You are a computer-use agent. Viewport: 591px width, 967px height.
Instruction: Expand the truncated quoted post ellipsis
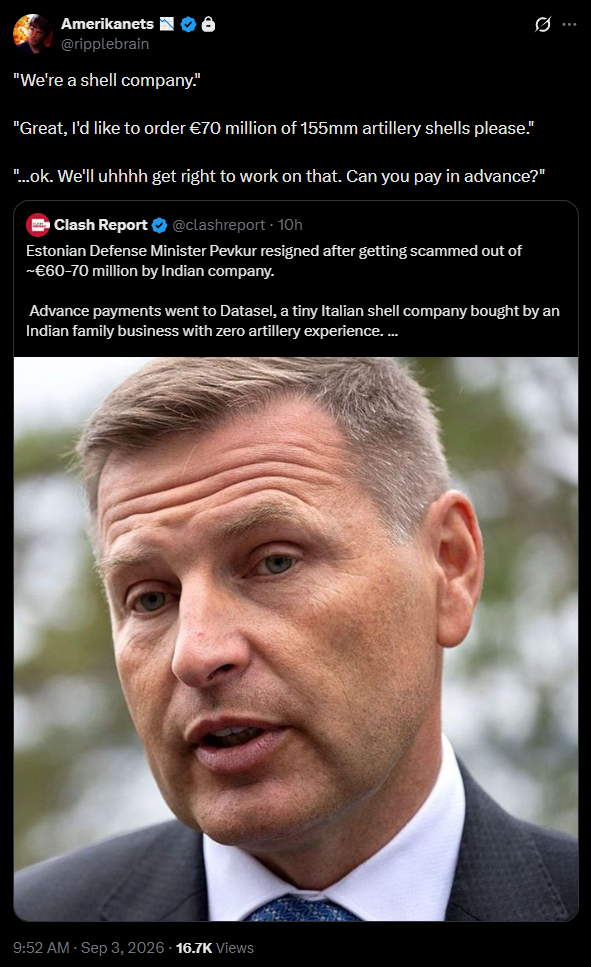(x=393, y=331)
